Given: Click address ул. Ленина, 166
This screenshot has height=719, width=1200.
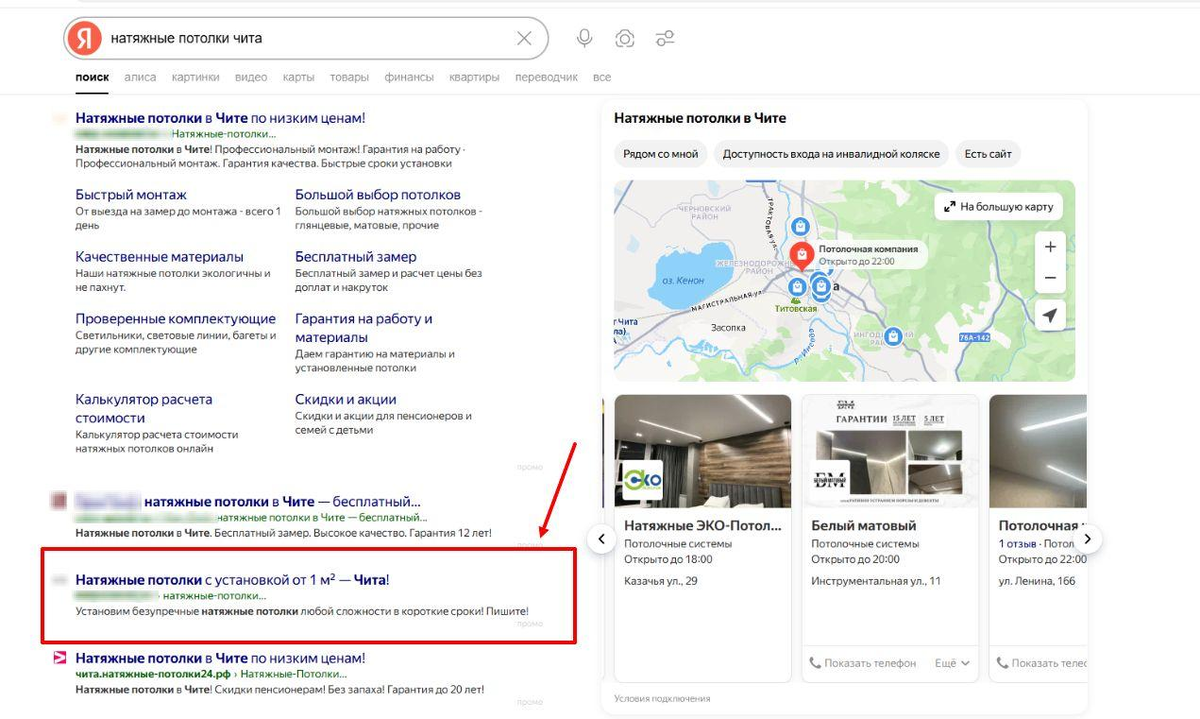Looking at the screenshot, I should point(1037,580).
